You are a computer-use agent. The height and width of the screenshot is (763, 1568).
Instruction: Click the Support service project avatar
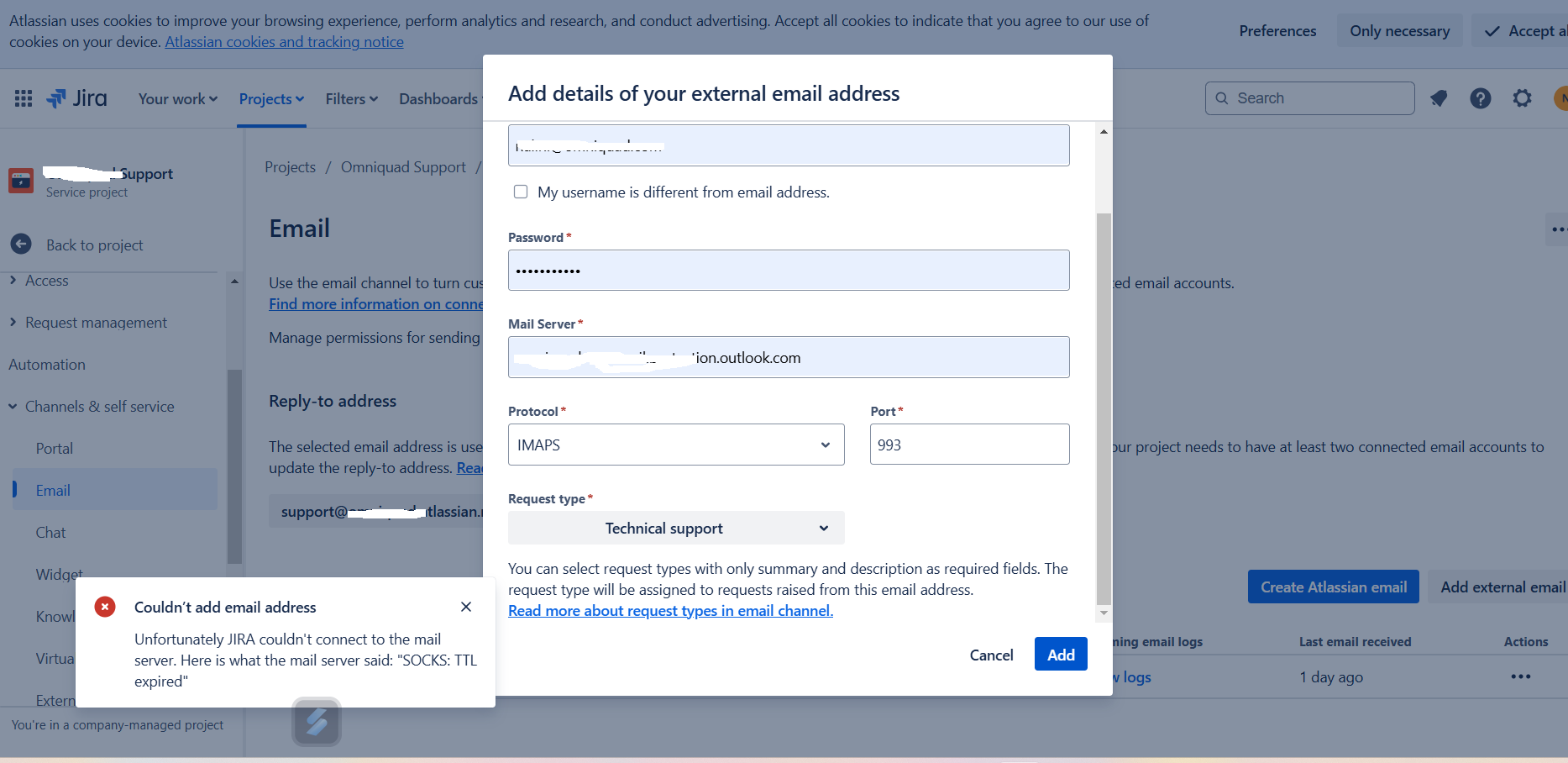coord(21,179)
